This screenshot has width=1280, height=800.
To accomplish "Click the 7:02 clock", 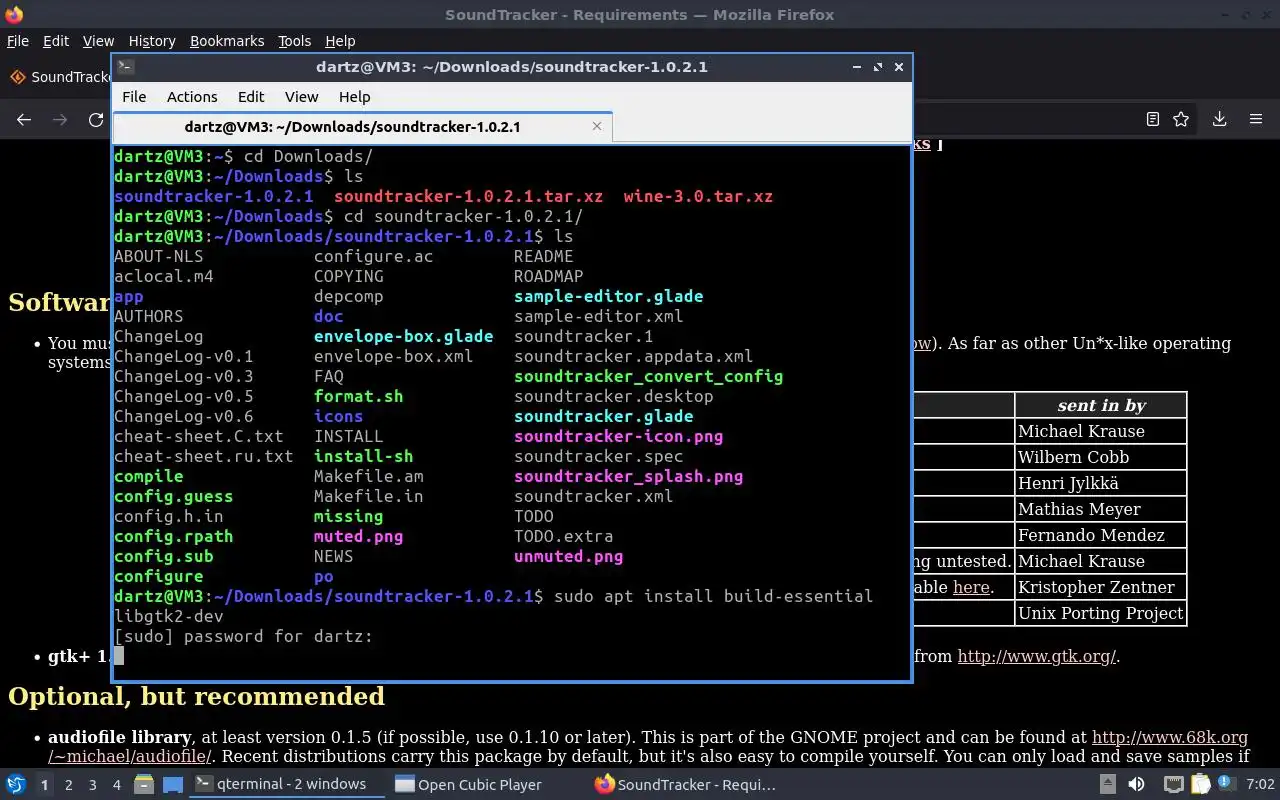I will pyautogui.click(x=1260, y=784).
